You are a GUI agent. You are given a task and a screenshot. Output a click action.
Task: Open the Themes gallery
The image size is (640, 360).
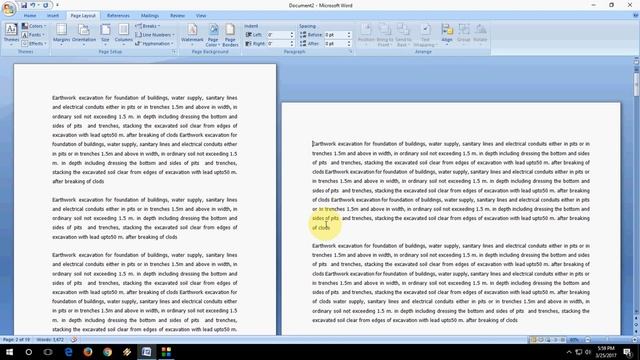(11, 35)
